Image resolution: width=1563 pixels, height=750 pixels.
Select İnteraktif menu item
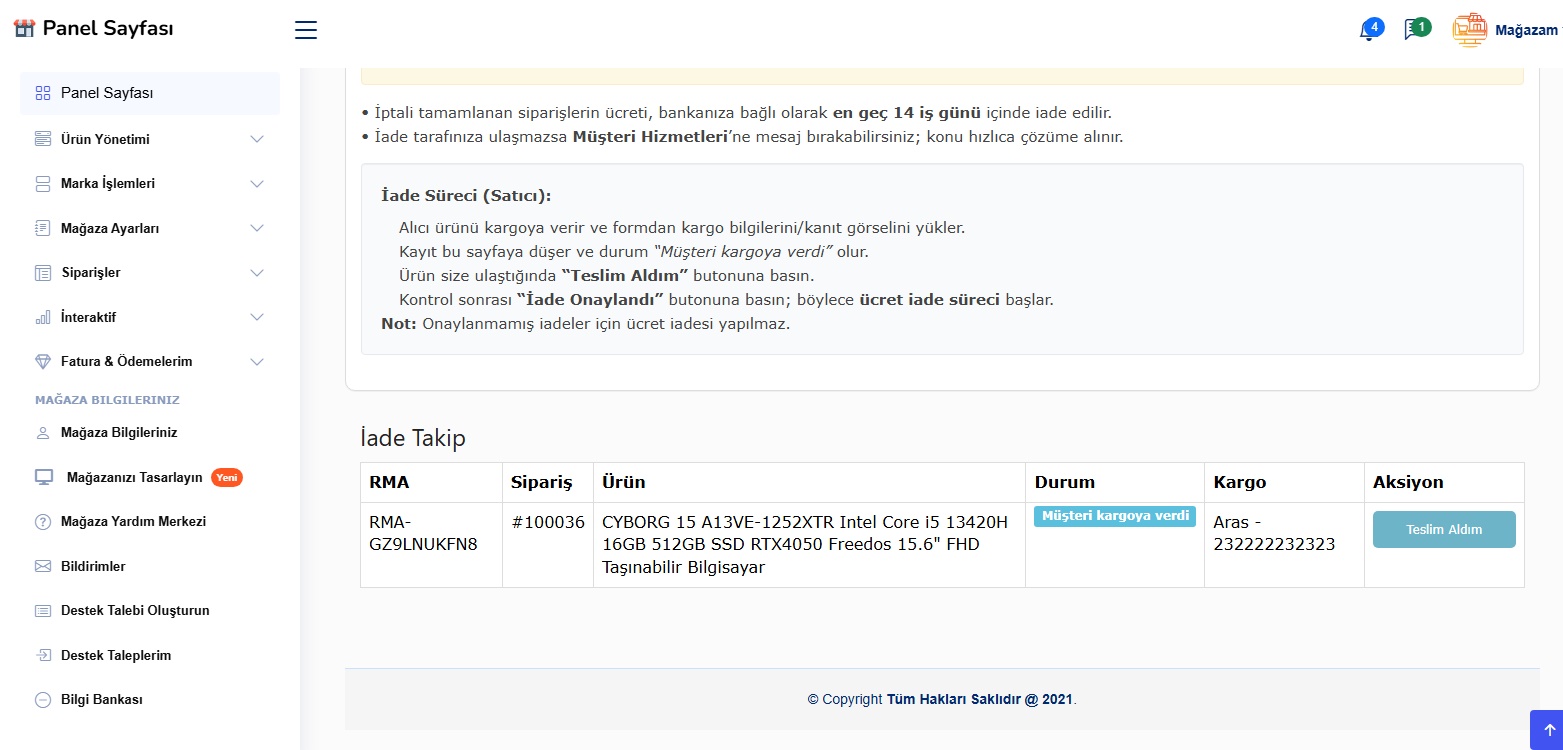[x=88, y=317]
